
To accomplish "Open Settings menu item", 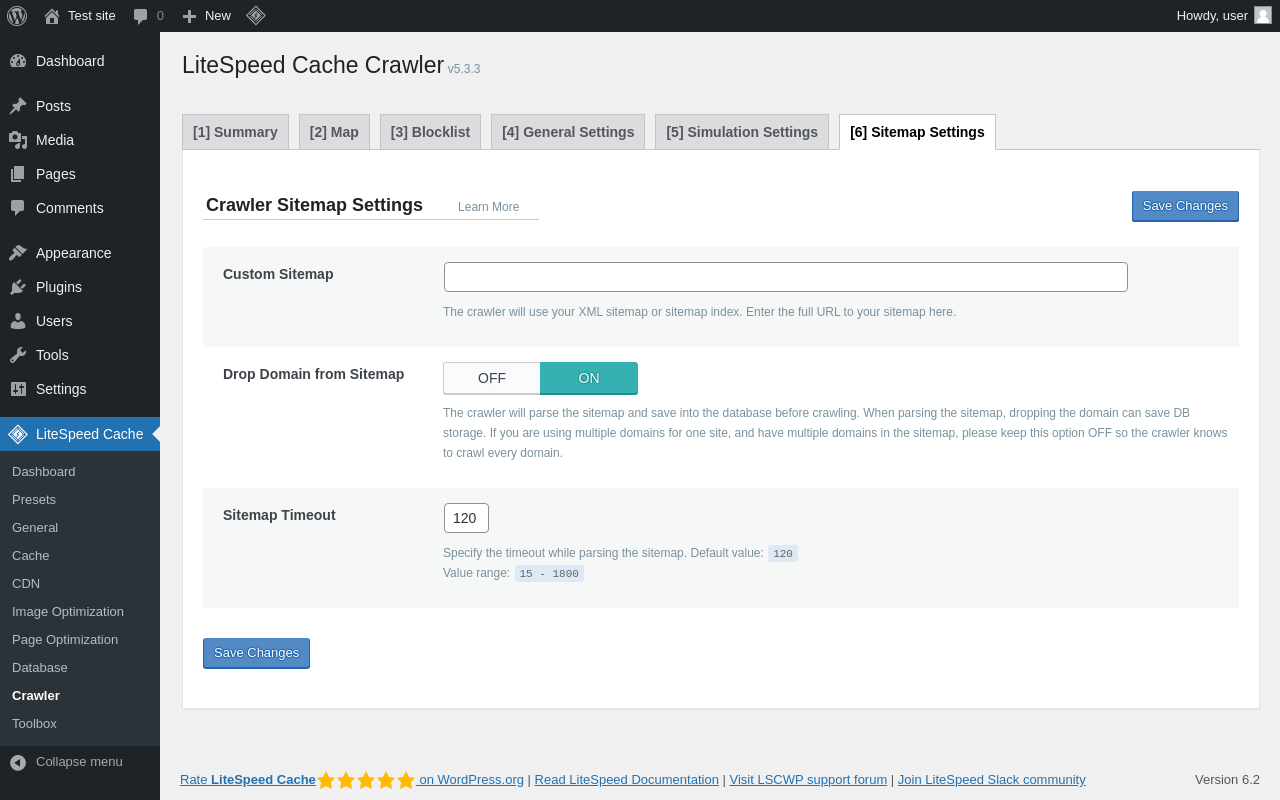I will (80, 389).
